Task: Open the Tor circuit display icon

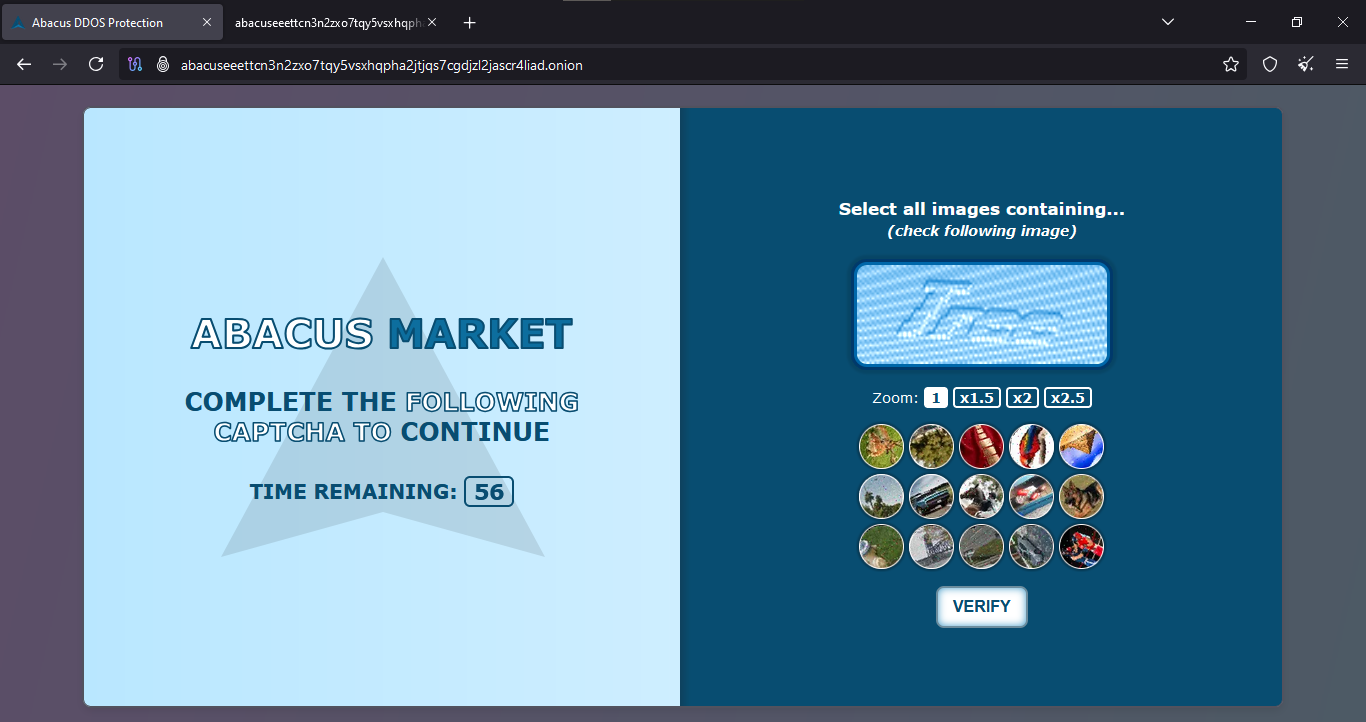Action: [135, 64]
